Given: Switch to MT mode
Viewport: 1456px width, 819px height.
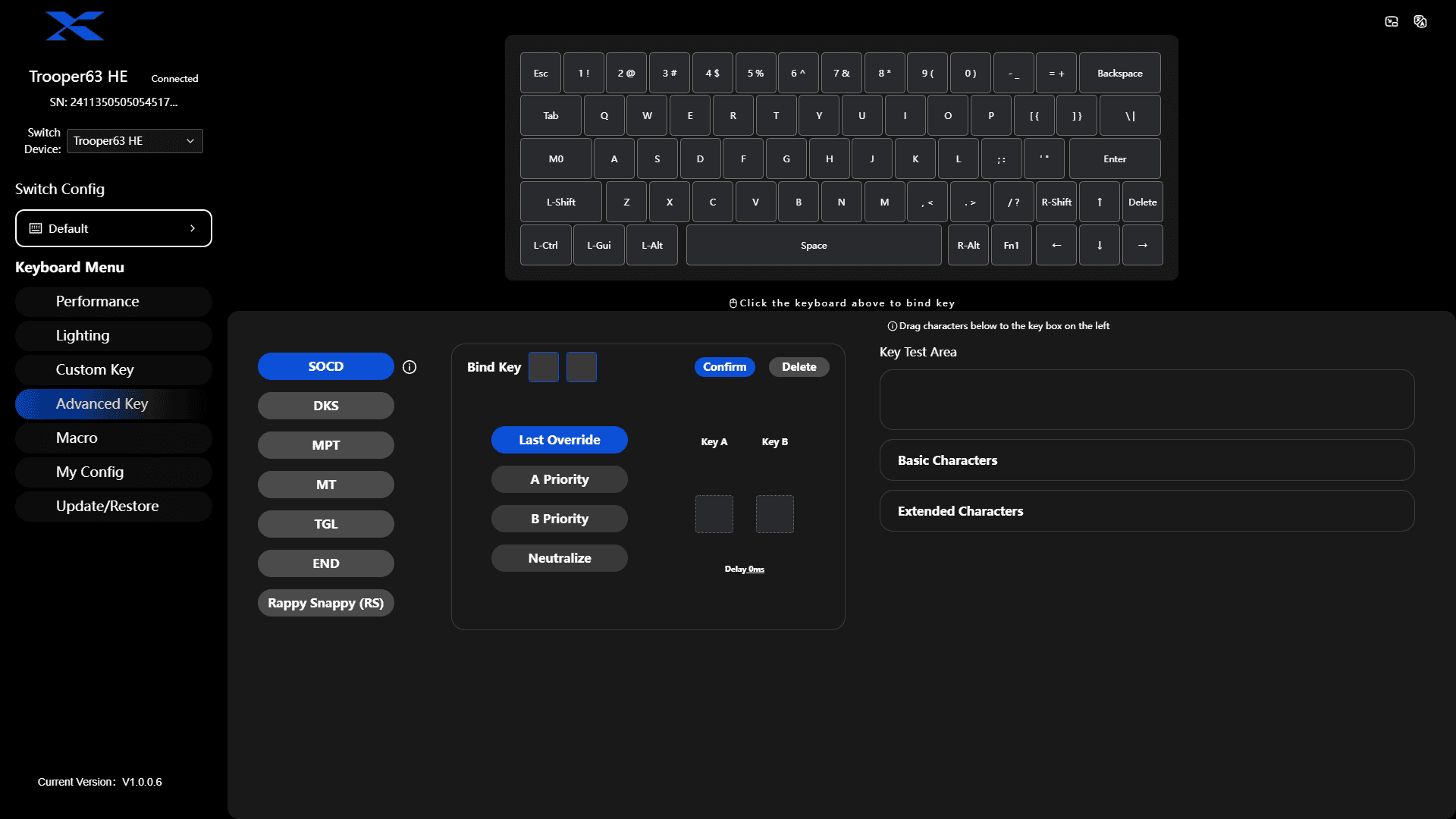Looking at the screenshot, I should (x=326, y=485).
